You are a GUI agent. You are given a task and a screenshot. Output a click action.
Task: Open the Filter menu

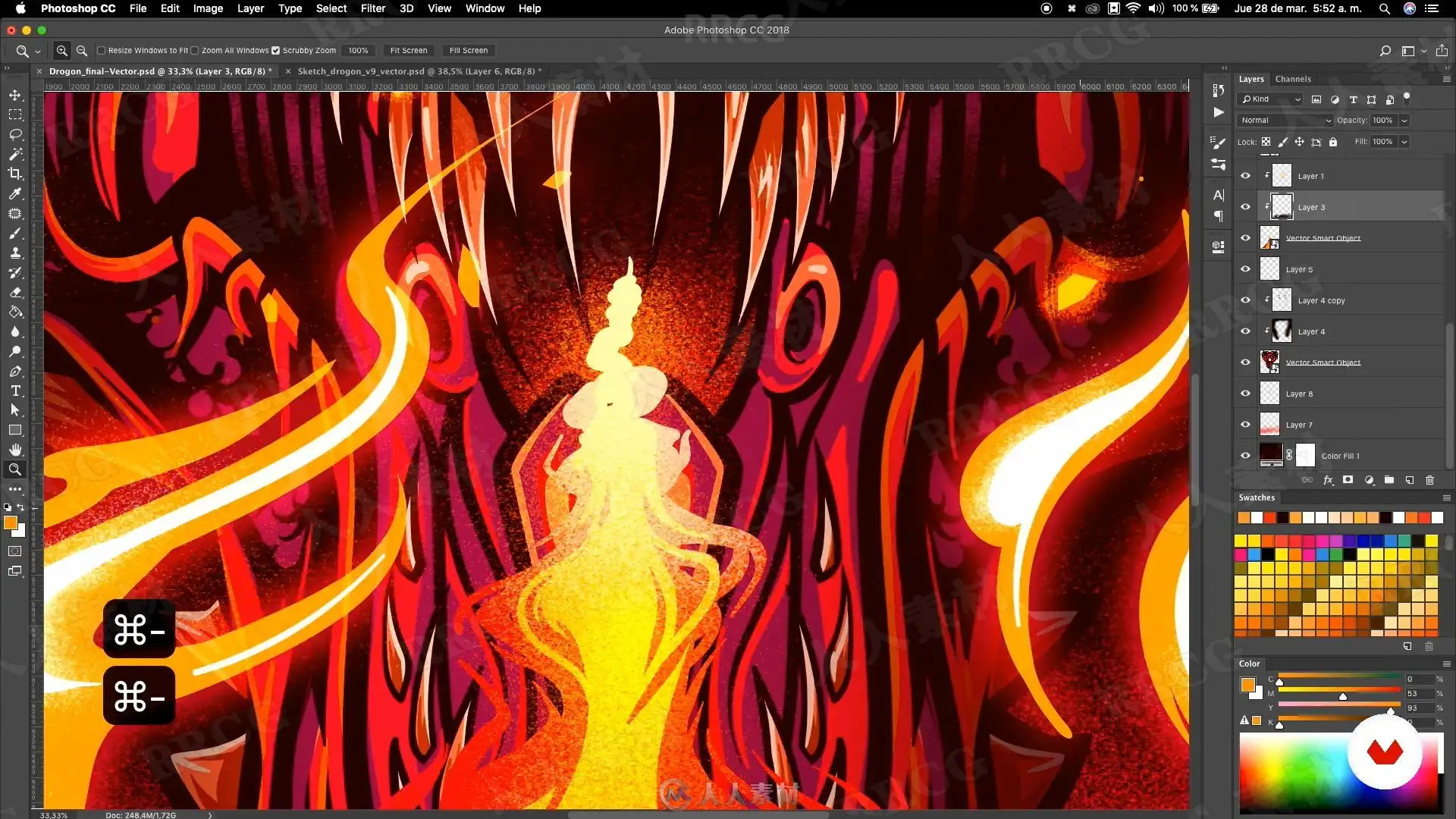[372, 8]
